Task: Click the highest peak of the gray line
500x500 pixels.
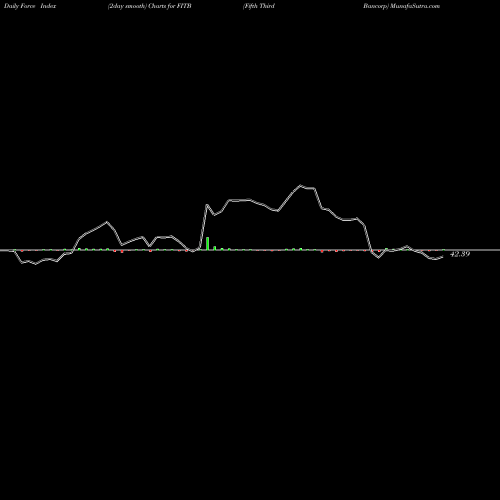Action: coord(301,185)
